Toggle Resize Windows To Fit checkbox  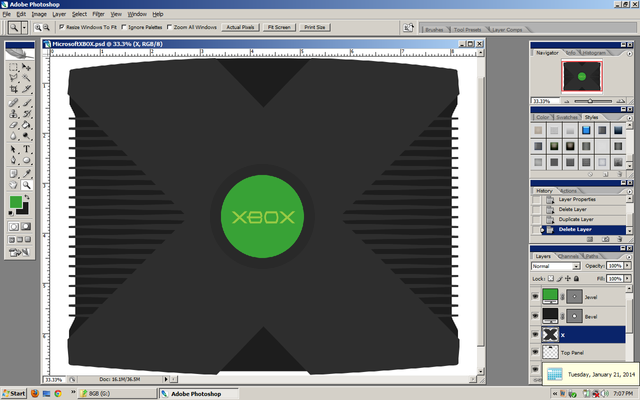pos(62,27)
